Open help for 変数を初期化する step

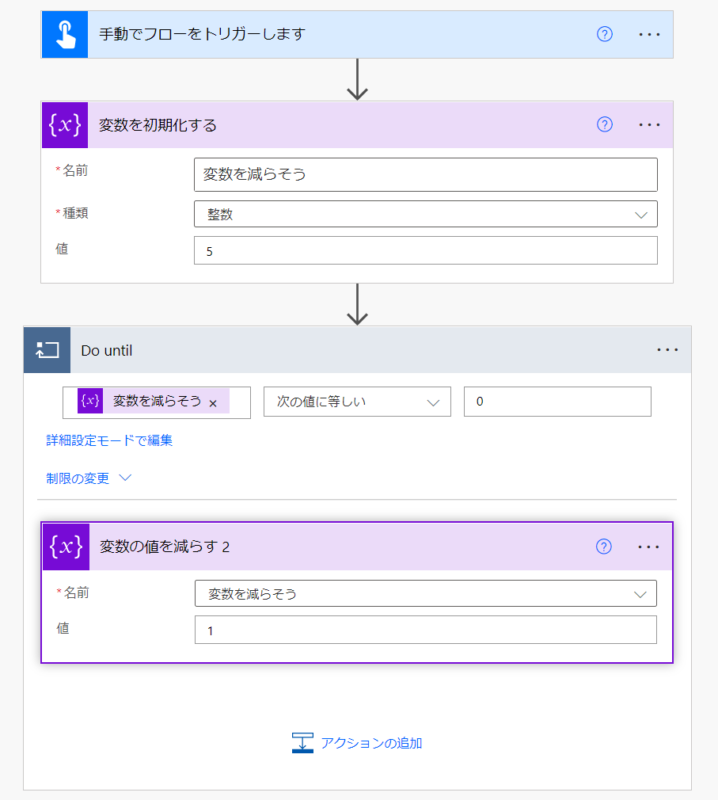pos(604,125)
